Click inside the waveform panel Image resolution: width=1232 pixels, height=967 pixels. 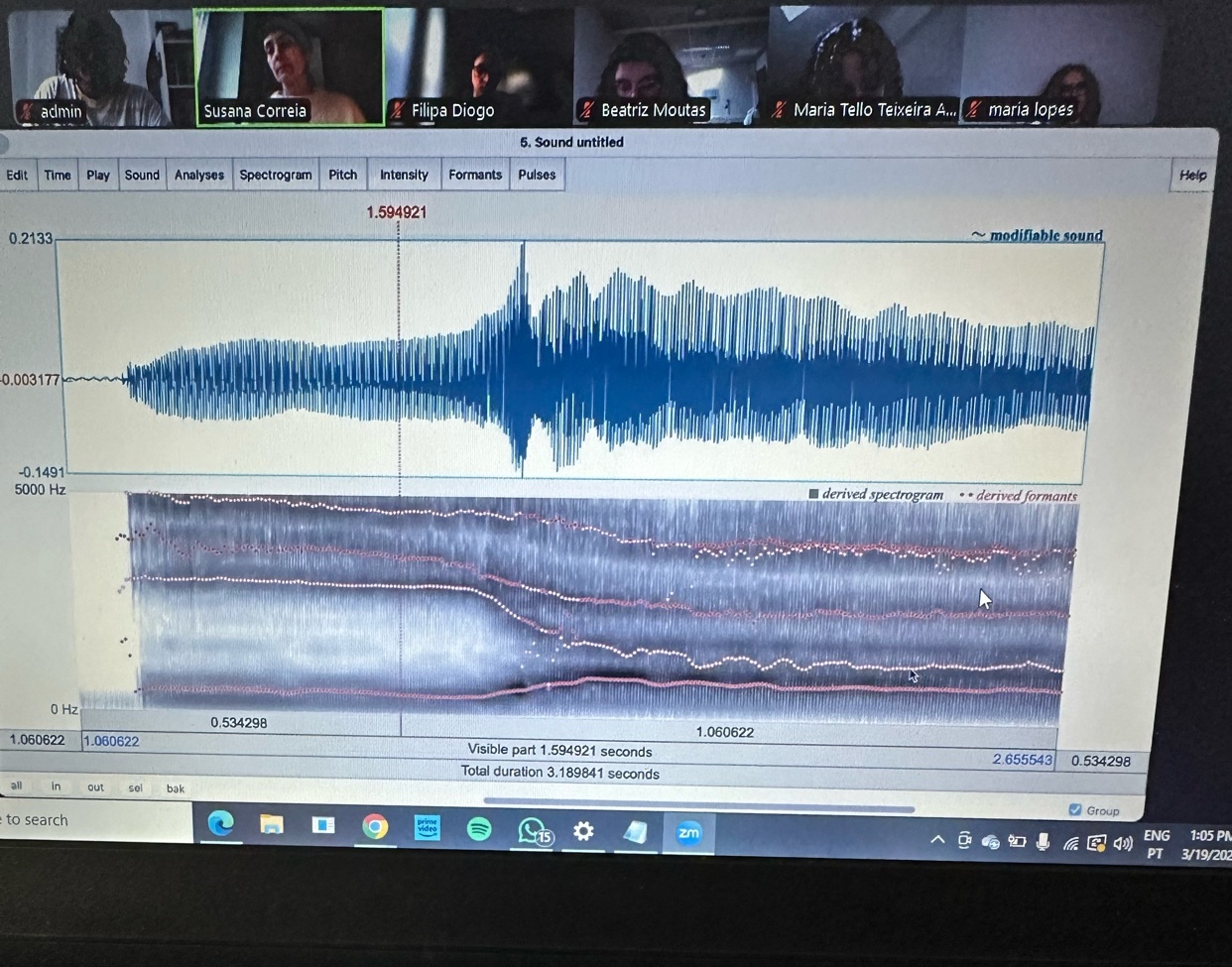coord(580,362)
